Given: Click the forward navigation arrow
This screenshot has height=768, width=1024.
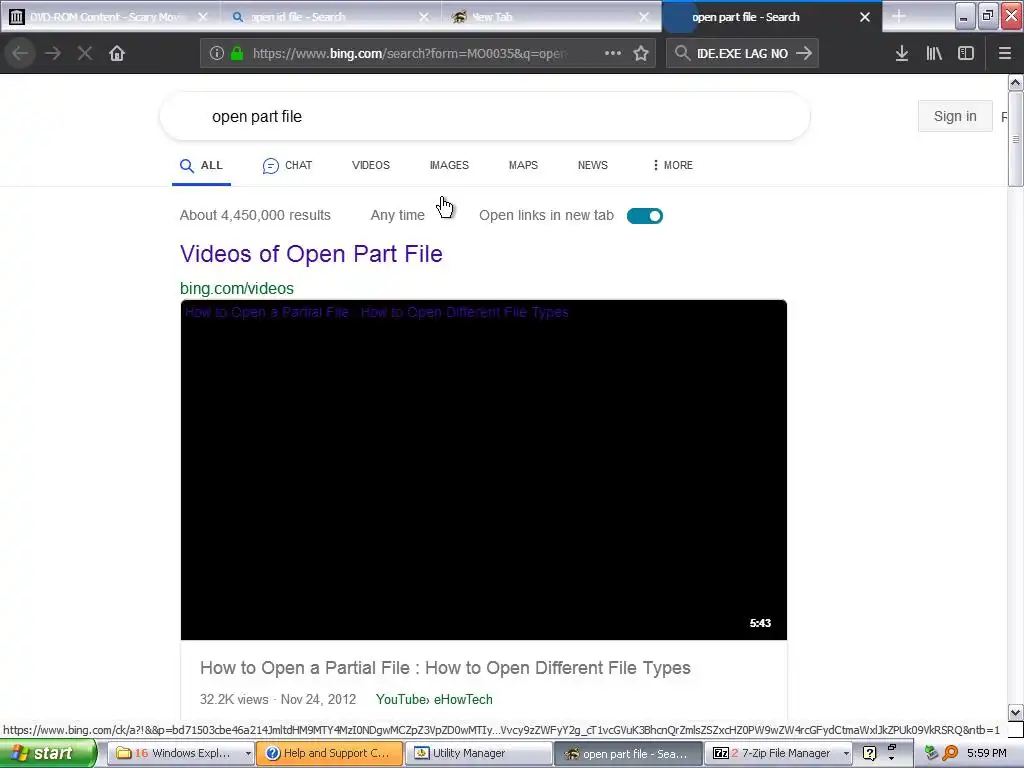Looking at the screenshot, I should [53, 54].
